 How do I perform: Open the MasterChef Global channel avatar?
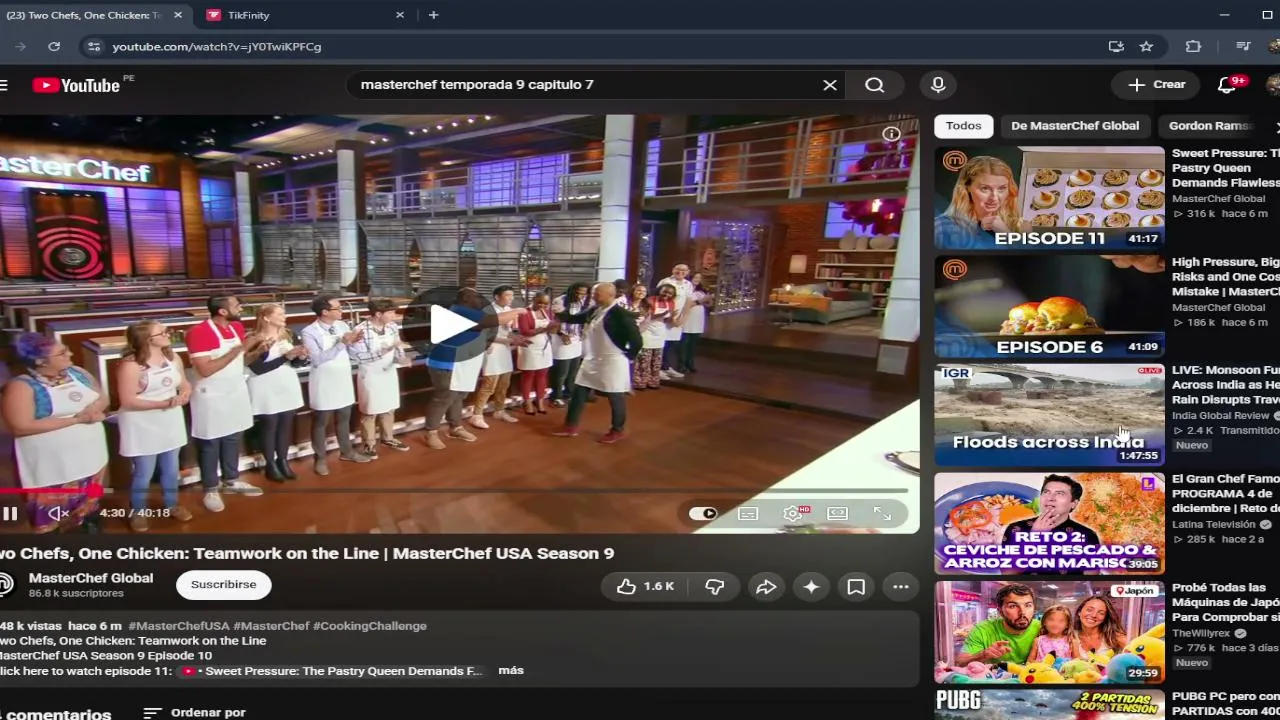click(6, 585)
